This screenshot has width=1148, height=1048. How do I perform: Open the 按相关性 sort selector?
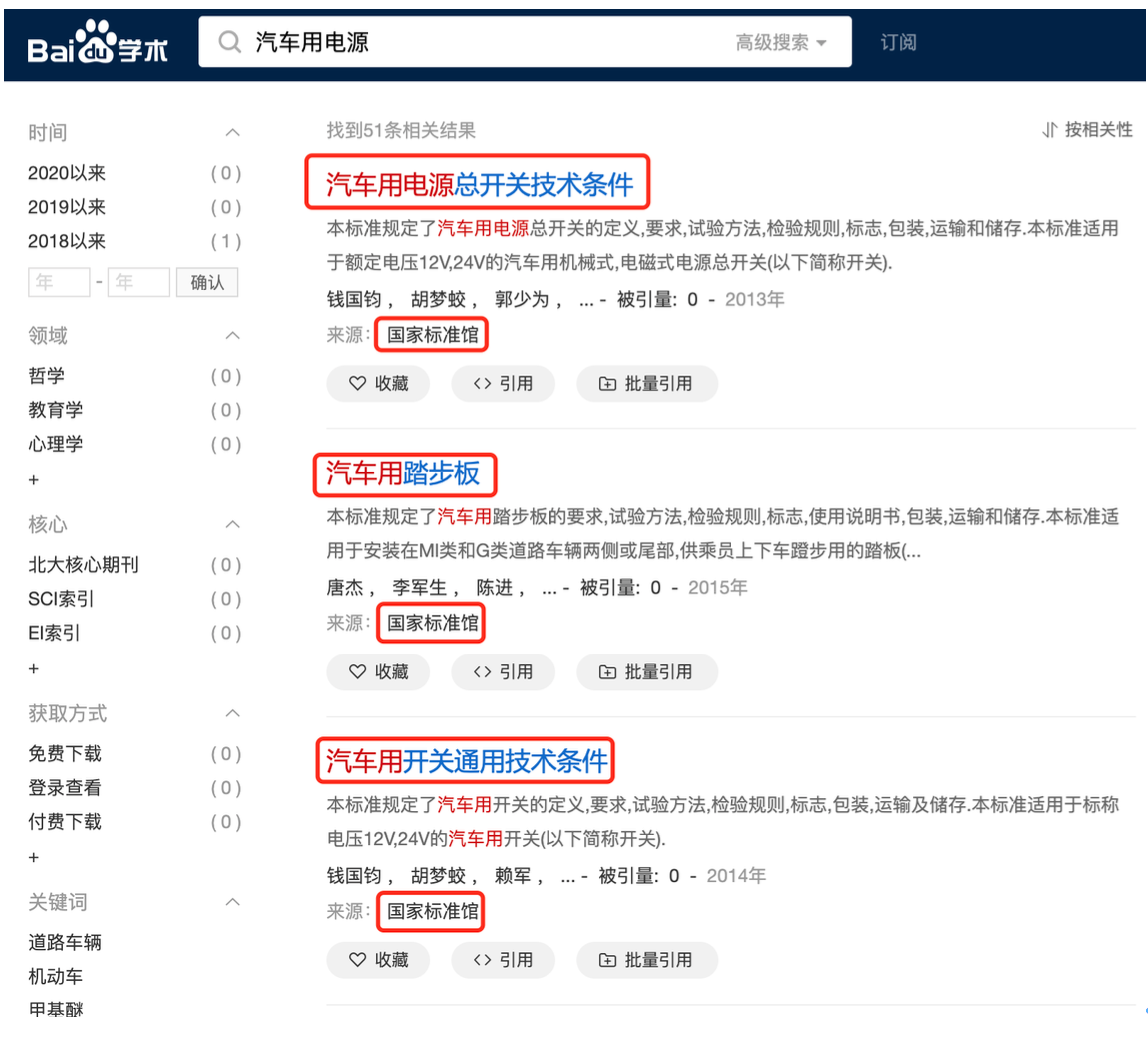[1087, 130]
